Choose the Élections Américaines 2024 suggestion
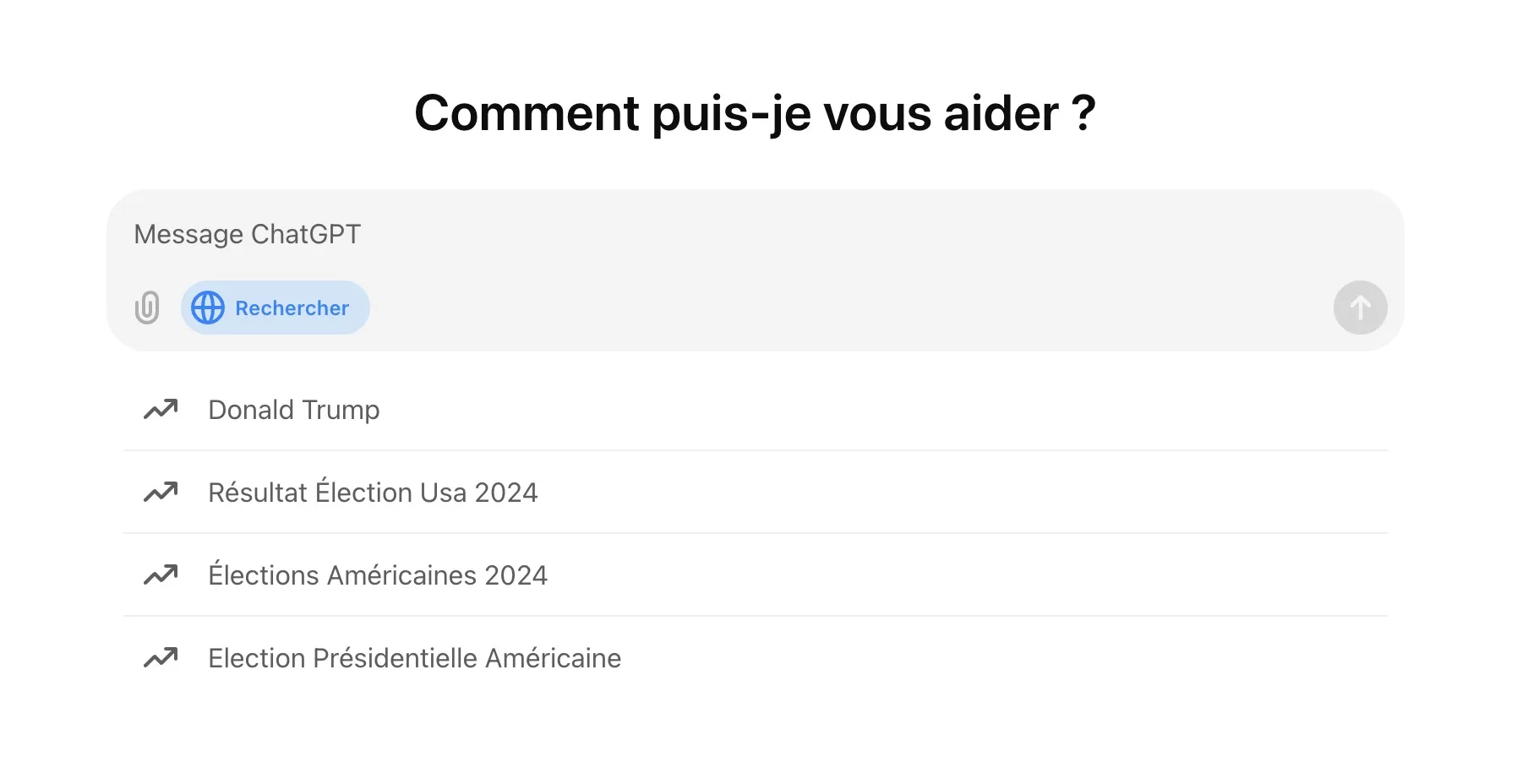Screen dimensions: 1528x784 [756, 575]
